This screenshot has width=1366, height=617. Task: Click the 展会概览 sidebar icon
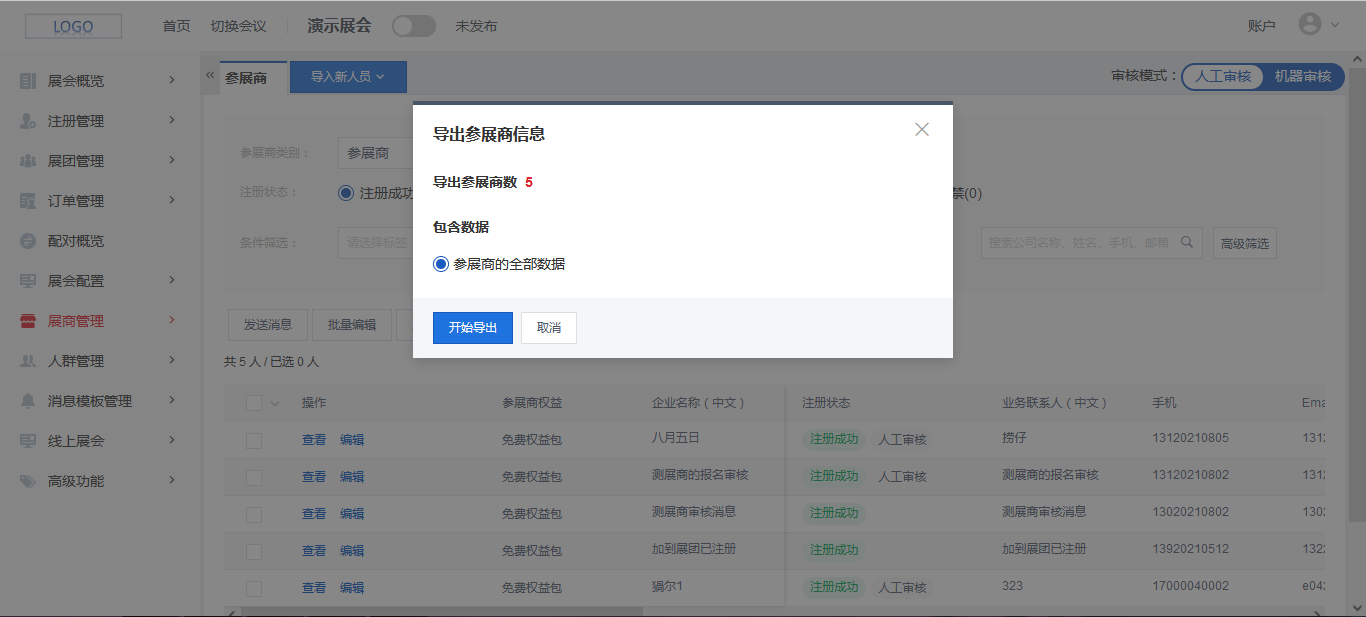coord(28,81)
